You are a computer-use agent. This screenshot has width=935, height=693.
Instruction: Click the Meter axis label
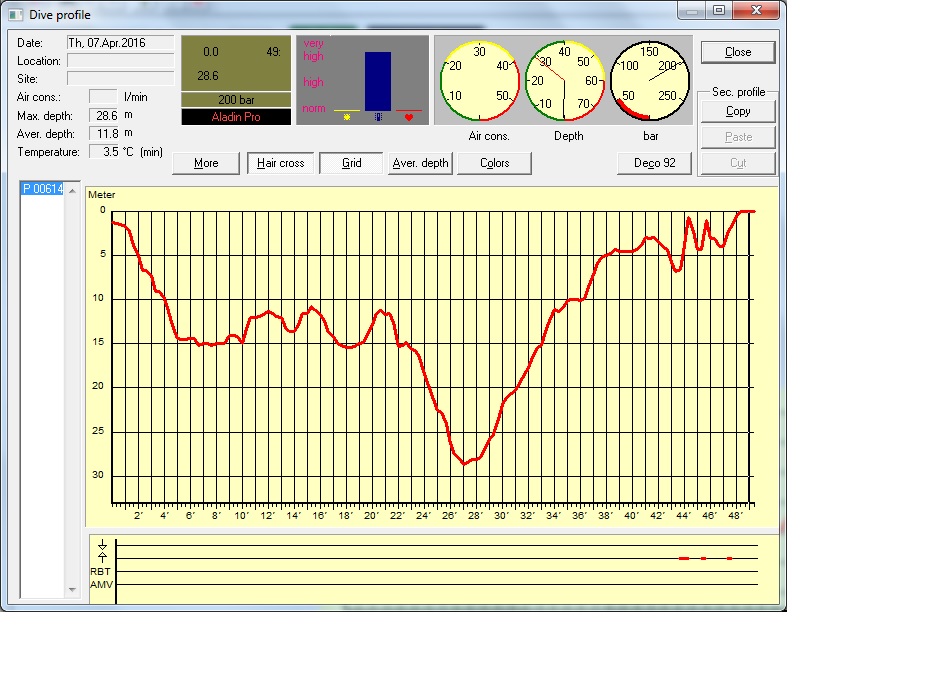(x=101, y=194)
